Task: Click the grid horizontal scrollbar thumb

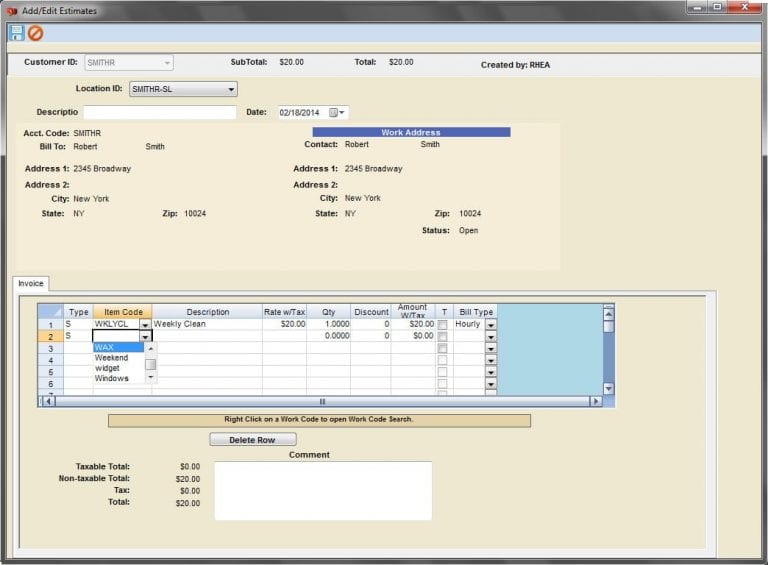Action: (x=322, y=401)
